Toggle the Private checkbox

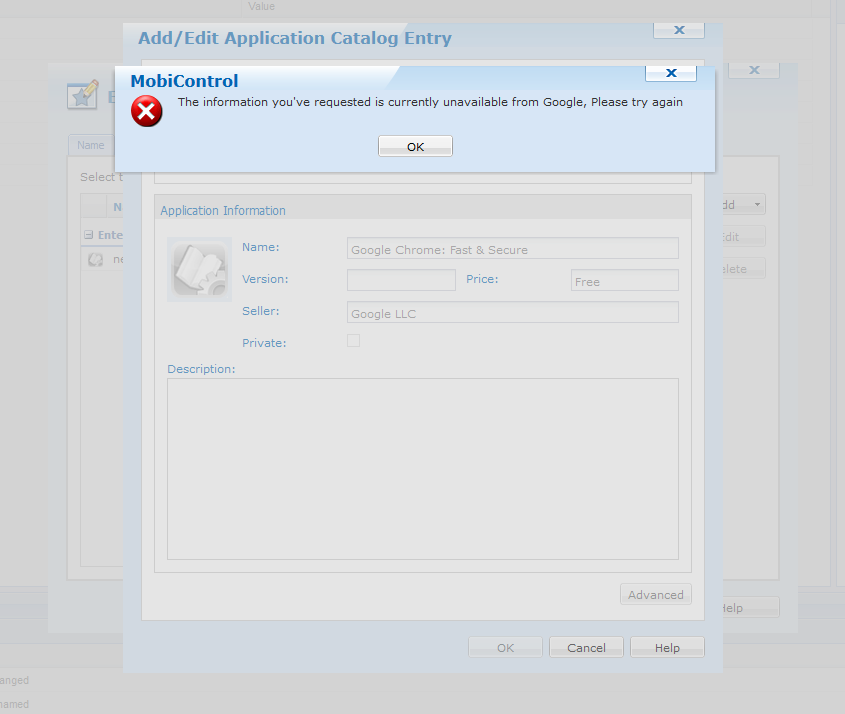[353, 341]
